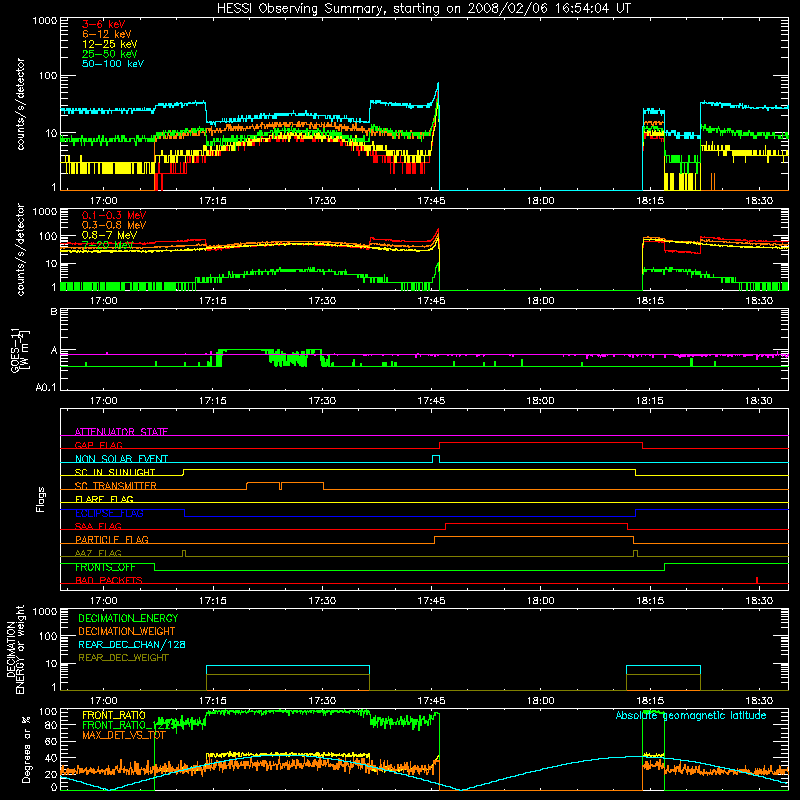The image size is (800, 800).
Task: Click the 18:00 tick label under the decimation panel
Action: pyautogui.click(x=541, y=701)
